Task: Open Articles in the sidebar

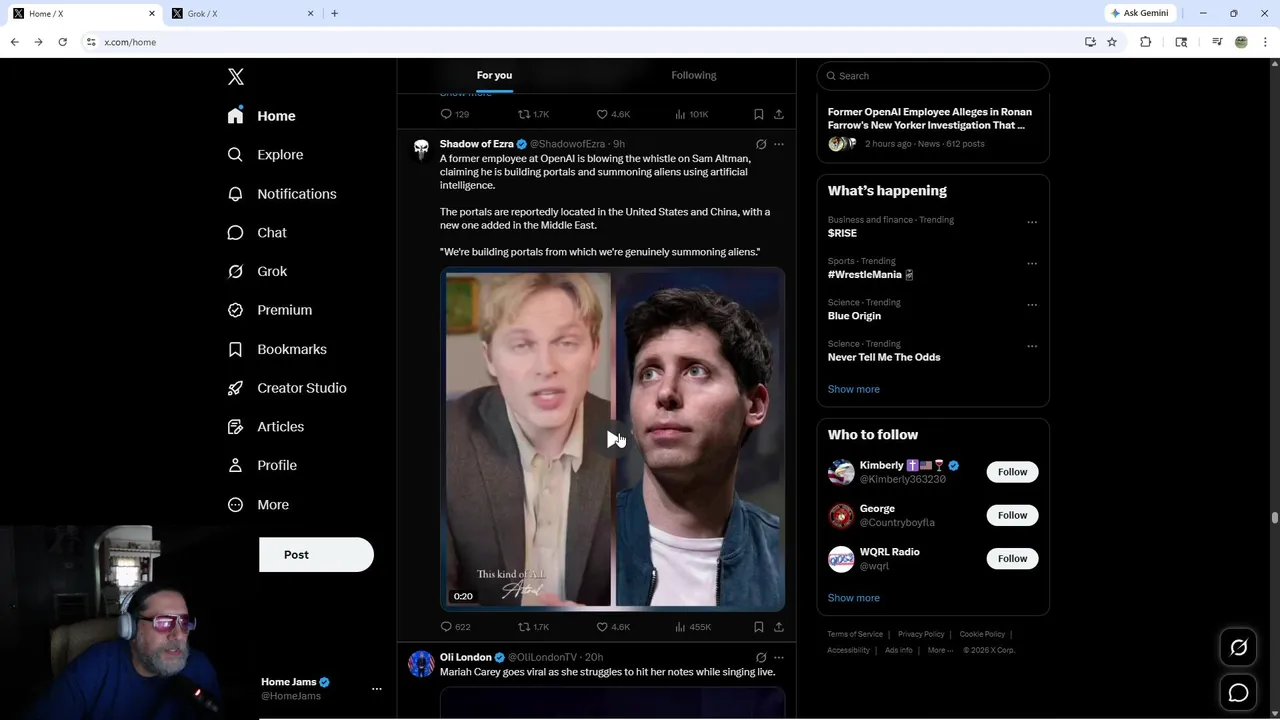Action: [x=266, y=427]
